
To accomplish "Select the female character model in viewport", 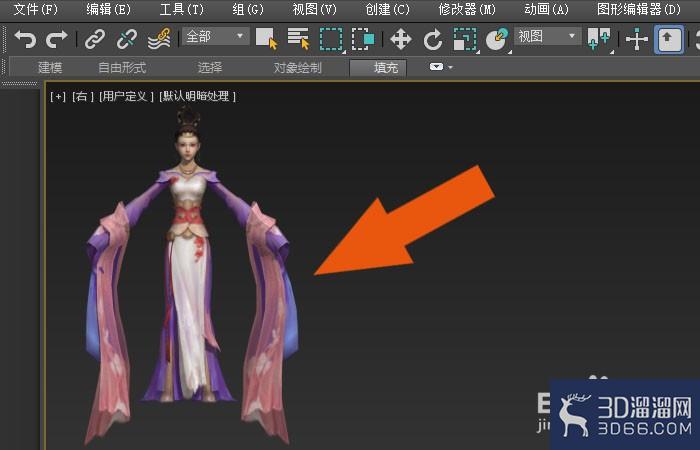I will (191, 277).
